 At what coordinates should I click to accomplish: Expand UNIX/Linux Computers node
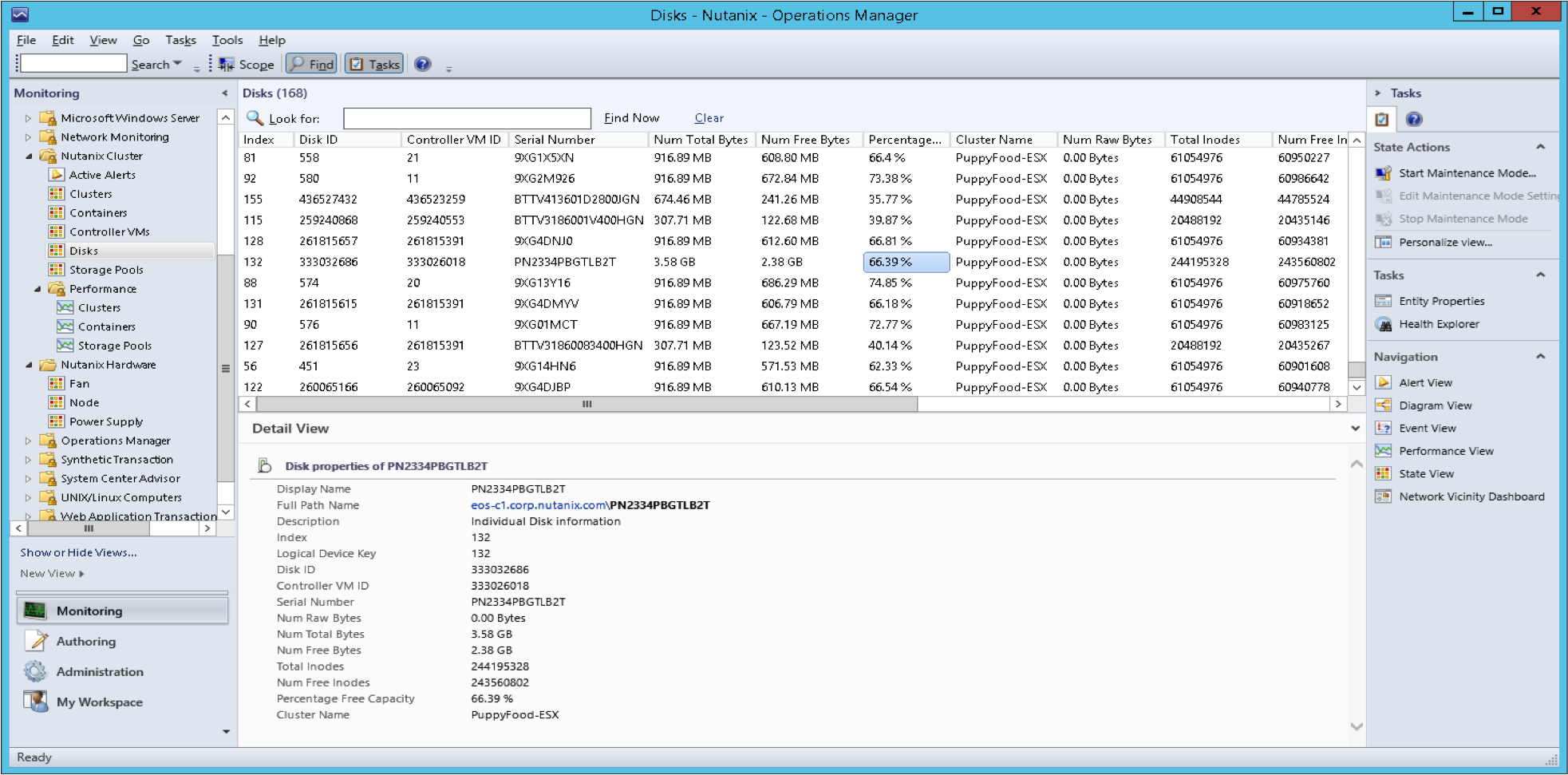[28, 497]
